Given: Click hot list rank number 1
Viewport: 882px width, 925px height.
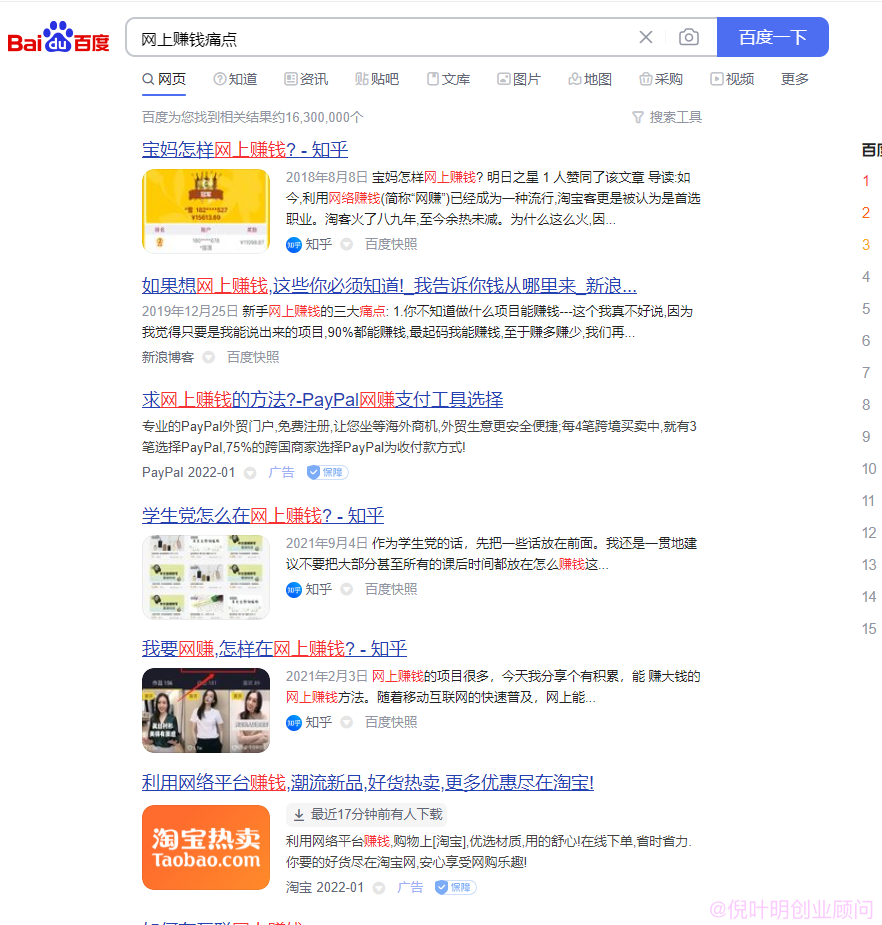Looking at the screenshot, I should (x=865, y=181).
